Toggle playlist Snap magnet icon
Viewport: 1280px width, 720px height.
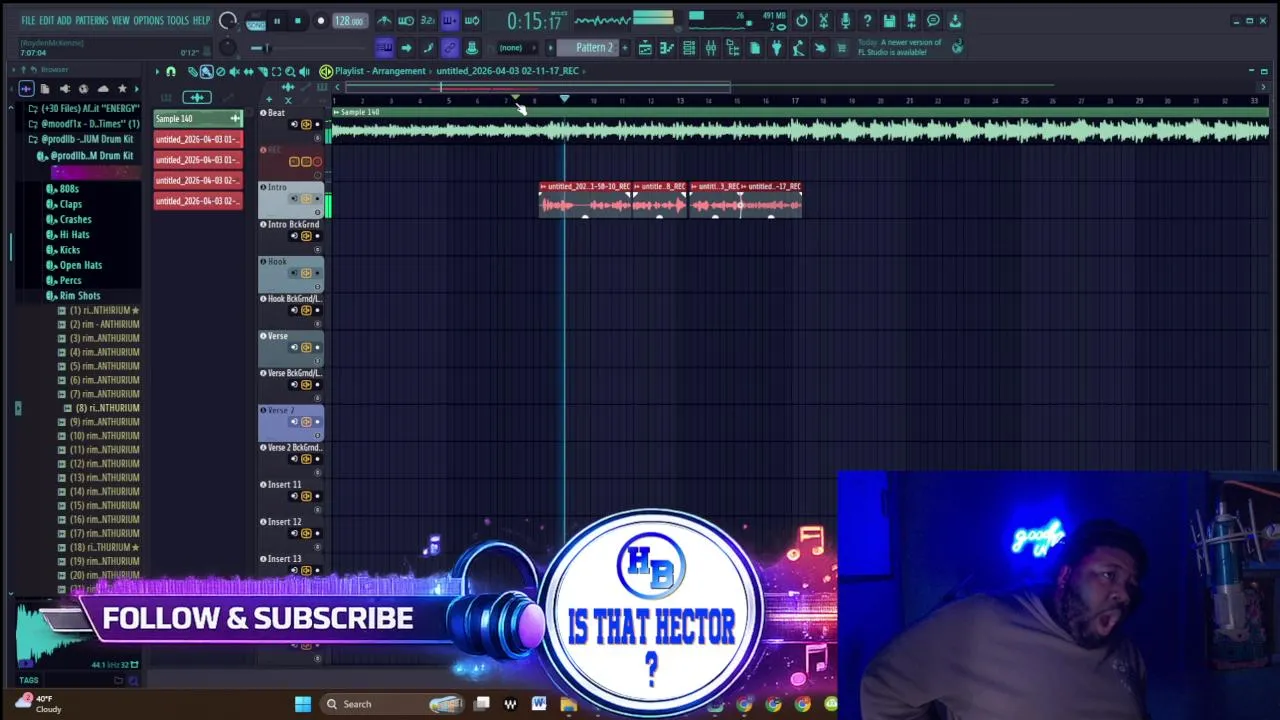tap(171, 72)
